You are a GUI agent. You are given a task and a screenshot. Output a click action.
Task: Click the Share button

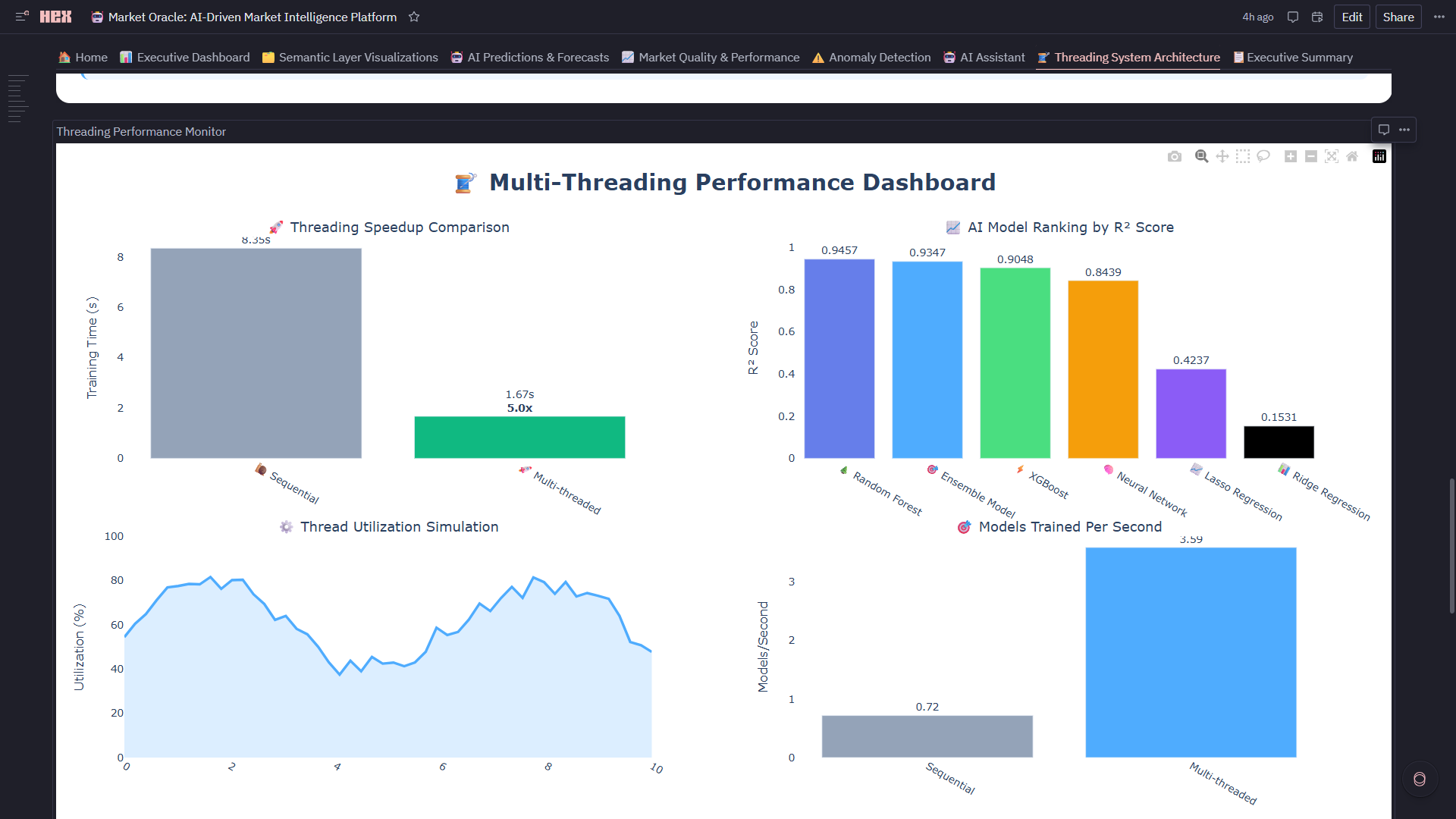click(x=1398, y=17)
